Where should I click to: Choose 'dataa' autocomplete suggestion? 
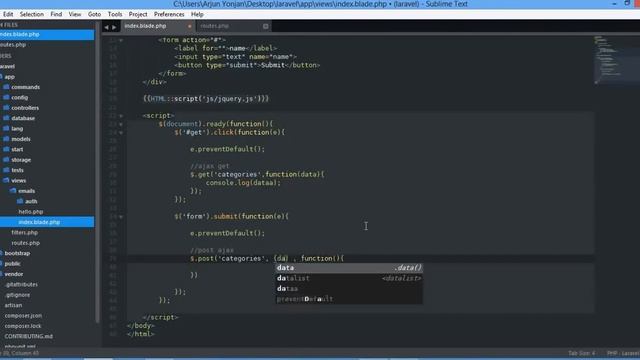349,289
